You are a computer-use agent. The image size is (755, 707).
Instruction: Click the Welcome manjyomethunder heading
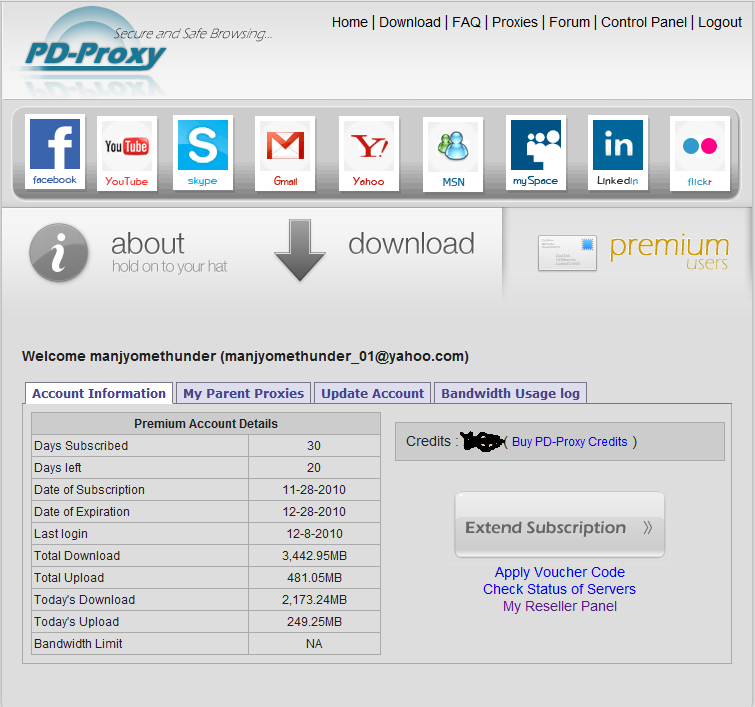point(245,356)
